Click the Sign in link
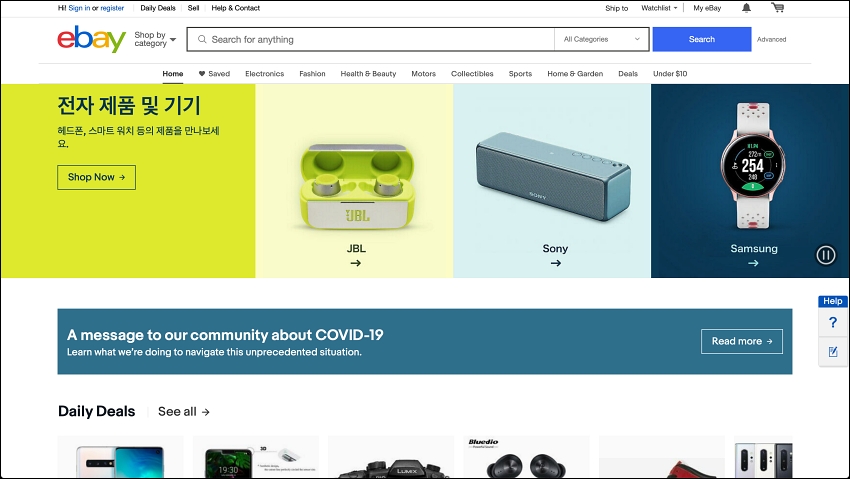 click(x=79, y=8)
